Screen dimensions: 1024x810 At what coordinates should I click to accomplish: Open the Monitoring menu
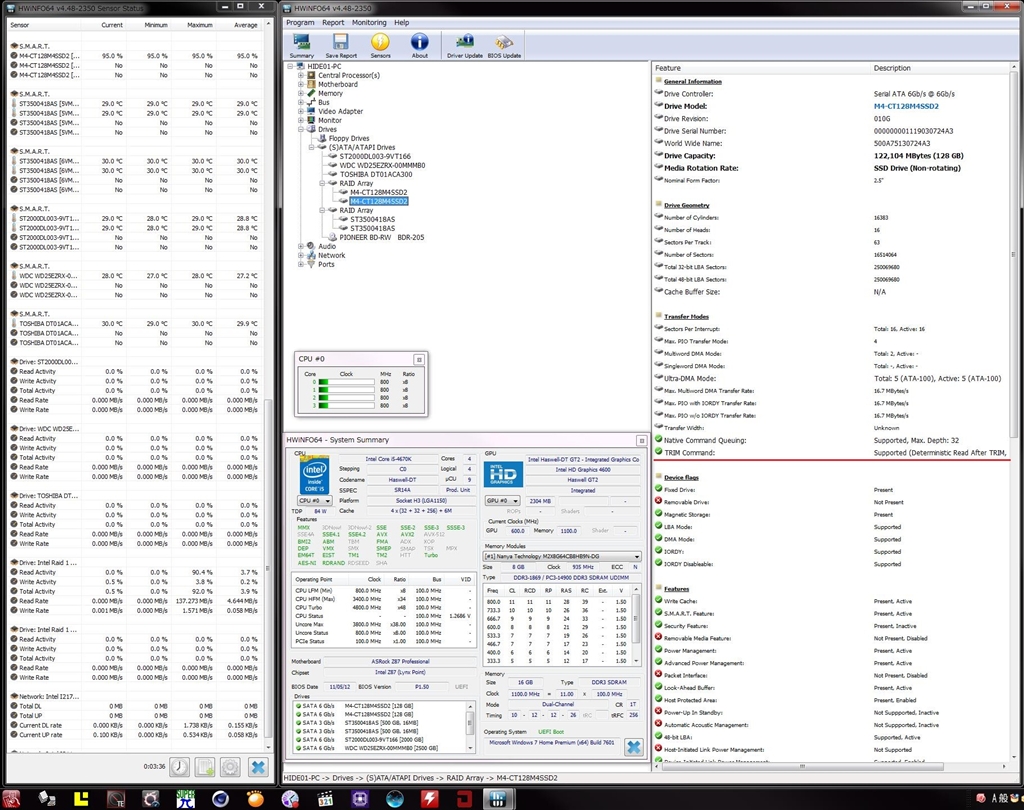pyautogui.click(x=369, y=22)
